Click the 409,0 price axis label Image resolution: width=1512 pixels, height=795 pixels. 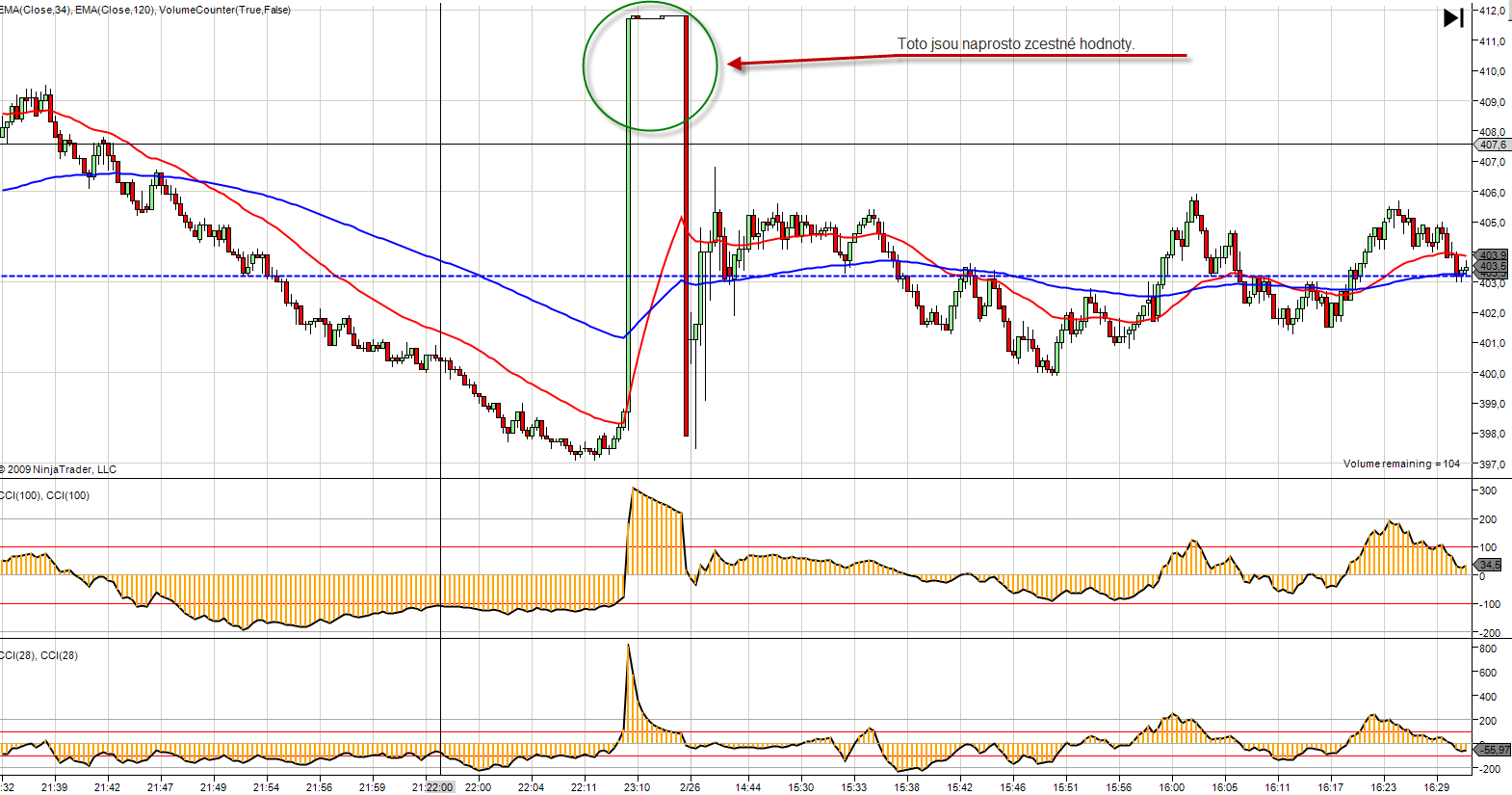click(x=1492, y=102)
